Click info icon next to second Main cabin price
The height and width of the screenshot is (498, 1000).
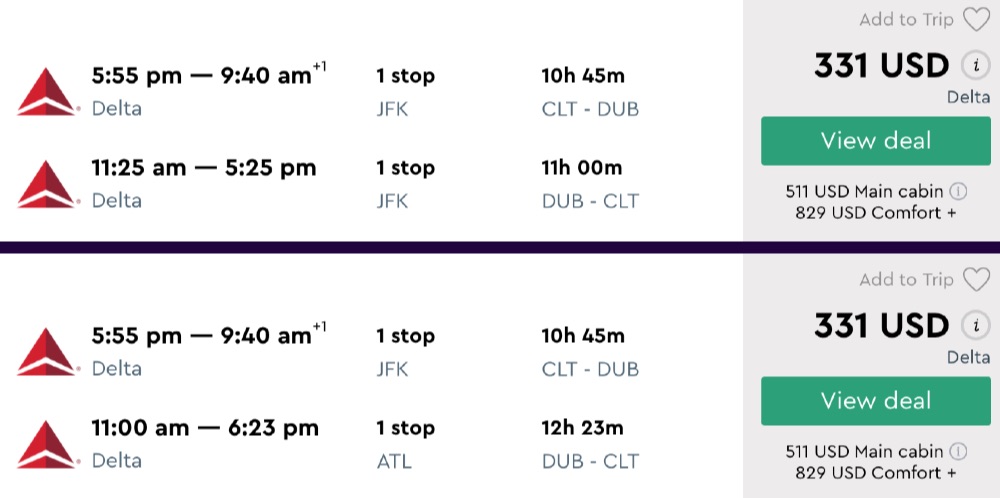(958, 451)
